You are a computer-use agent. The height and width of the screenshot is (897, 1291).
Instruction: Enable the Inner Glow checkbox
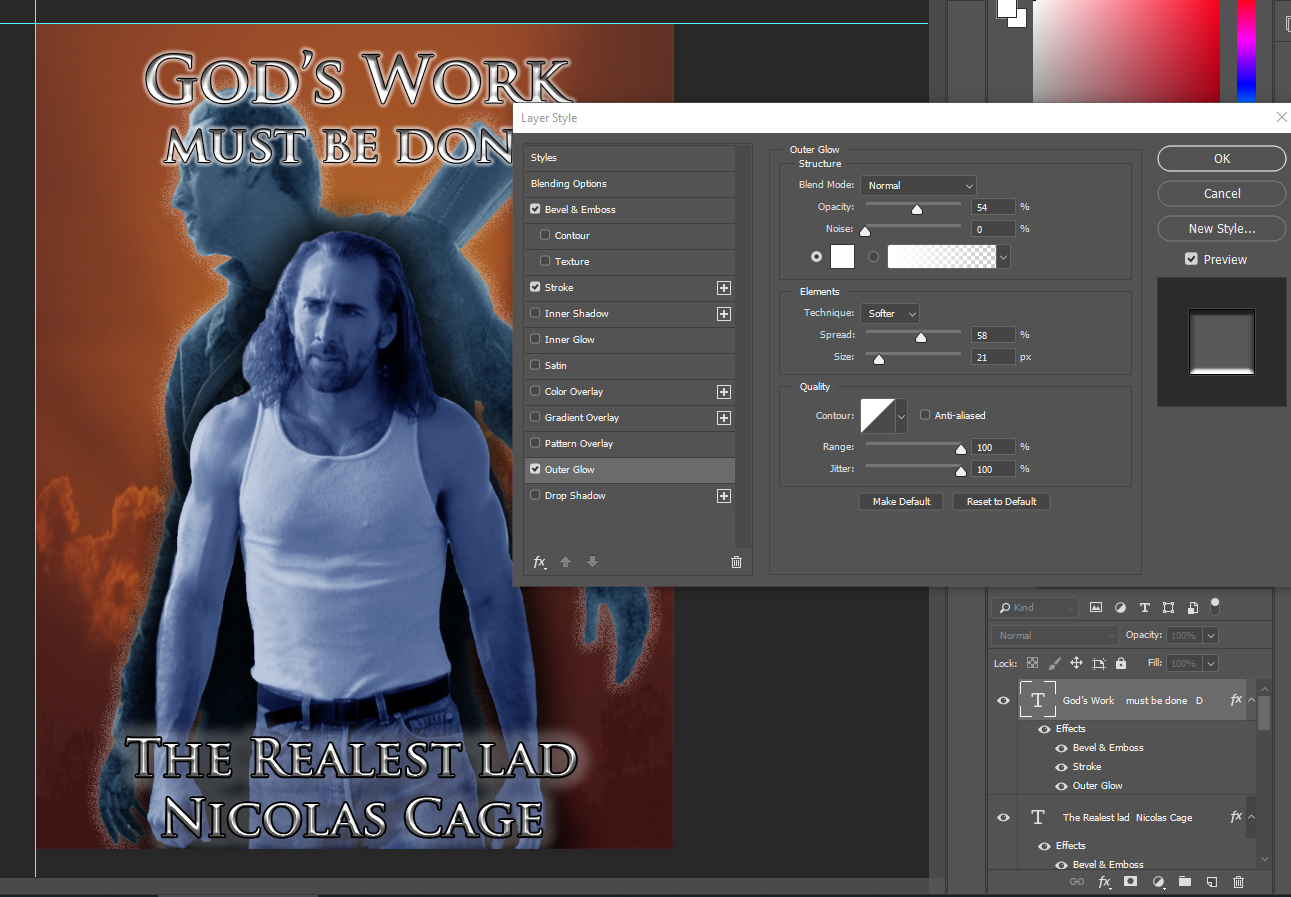536,340
